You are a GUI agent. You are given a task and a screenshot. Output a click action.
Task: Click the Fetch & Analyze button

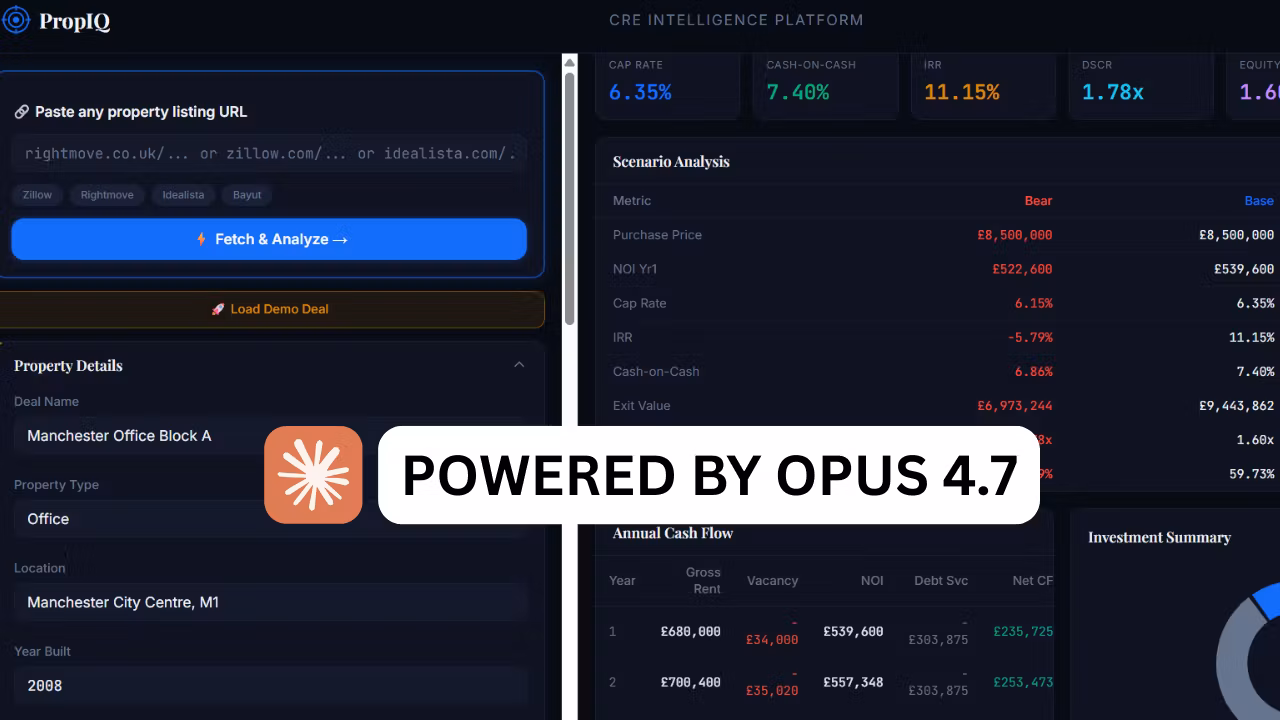click(269, 239)
